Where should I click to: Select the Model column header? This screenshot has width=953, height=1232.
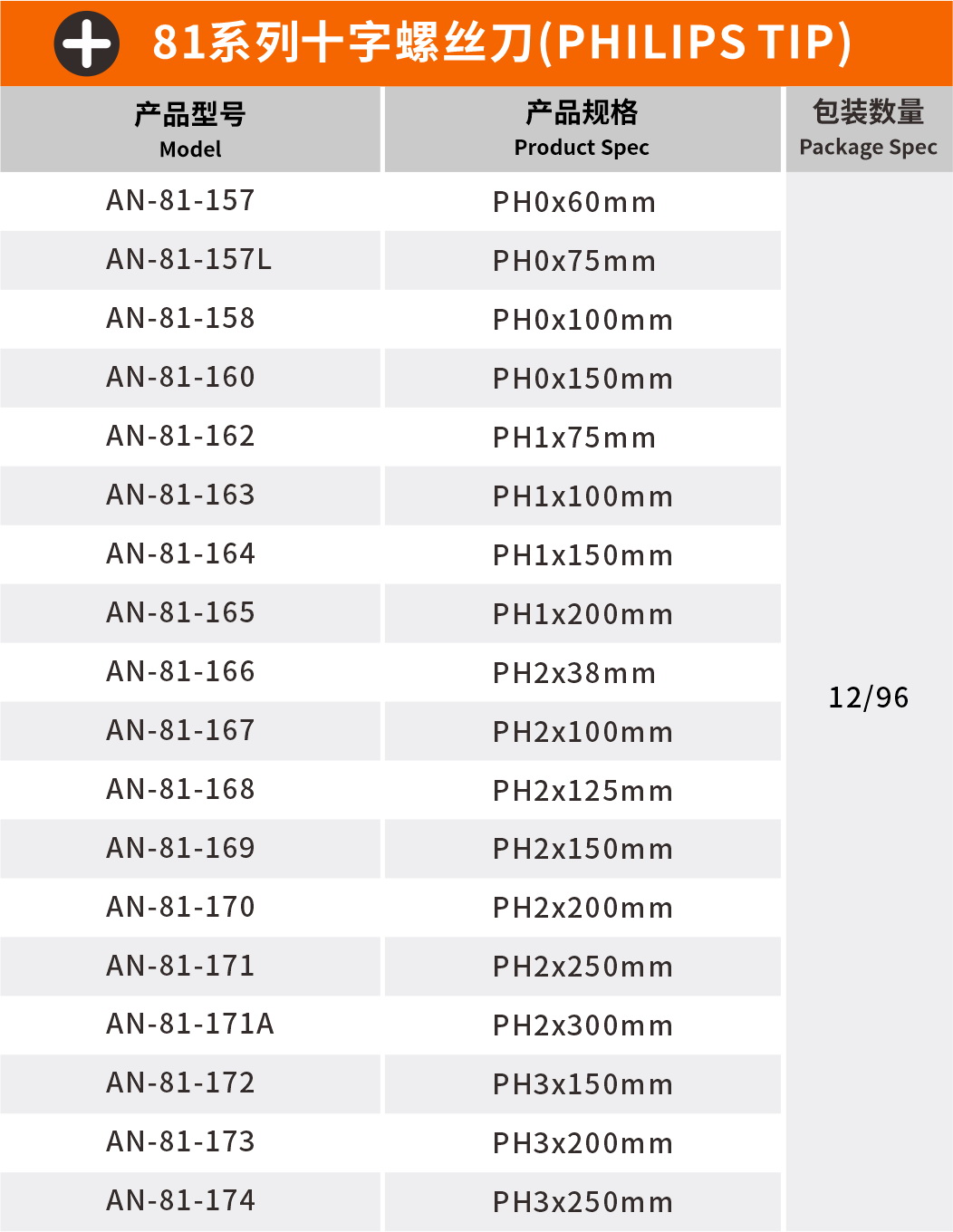tap(190, 129)
